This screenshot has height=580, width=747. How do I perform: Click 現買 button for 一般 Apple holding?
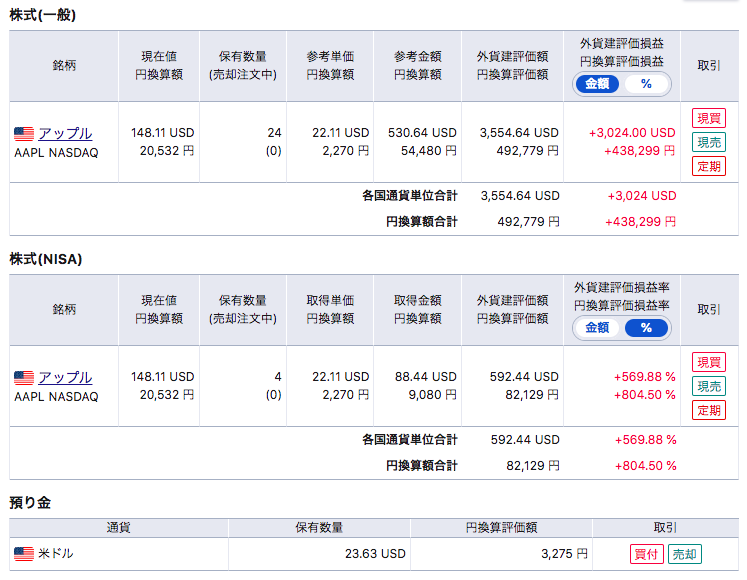click(x=709, y=118)
